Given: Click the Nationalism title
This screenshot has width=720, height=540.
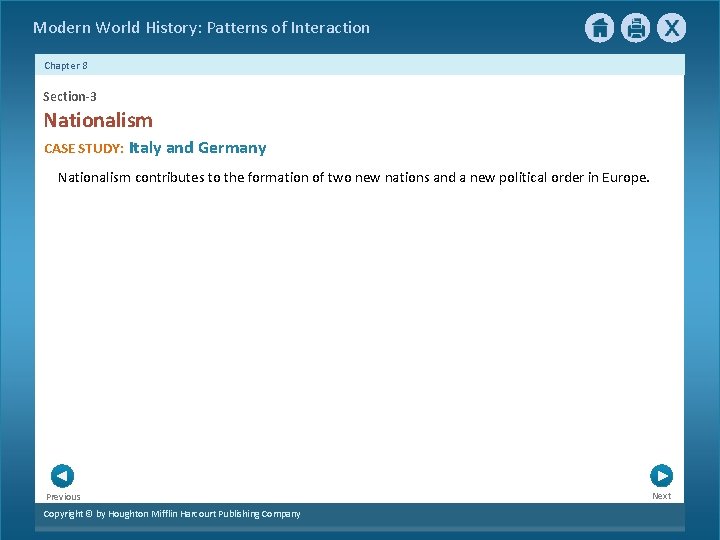Looking at the screenshot, I should (98, 120).
